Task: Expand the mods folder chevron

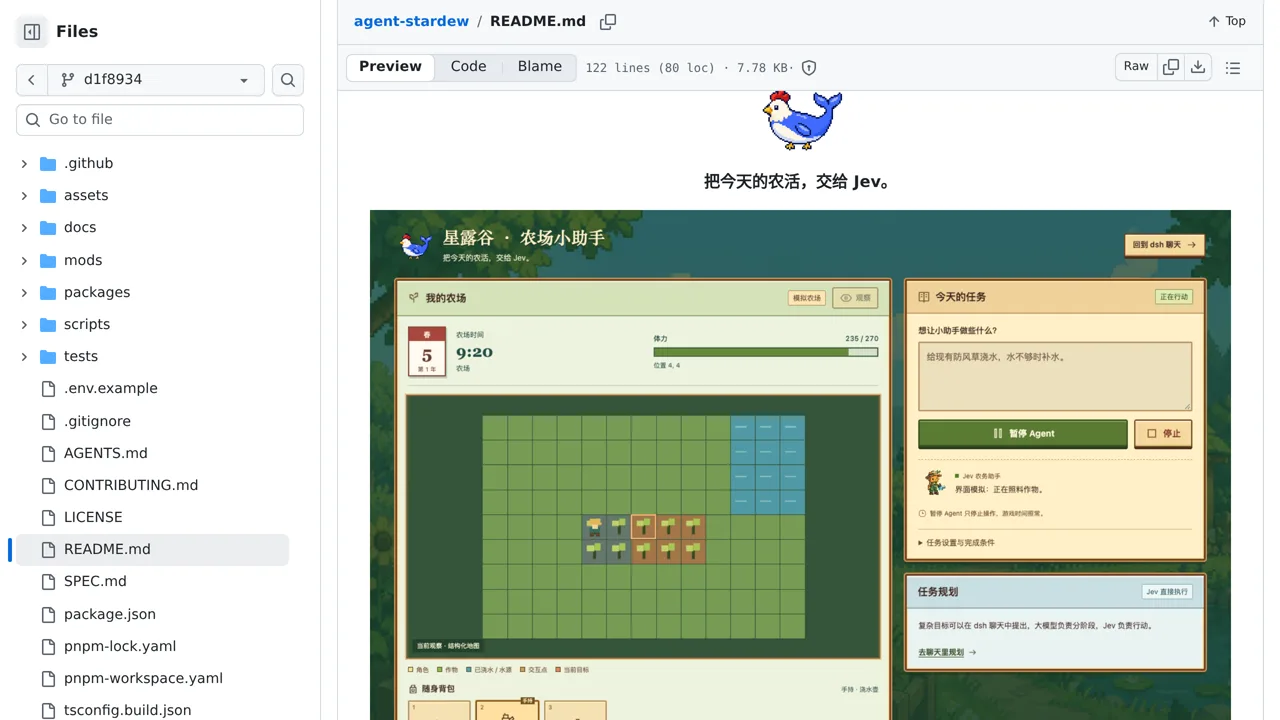Action: coord(24,260)
